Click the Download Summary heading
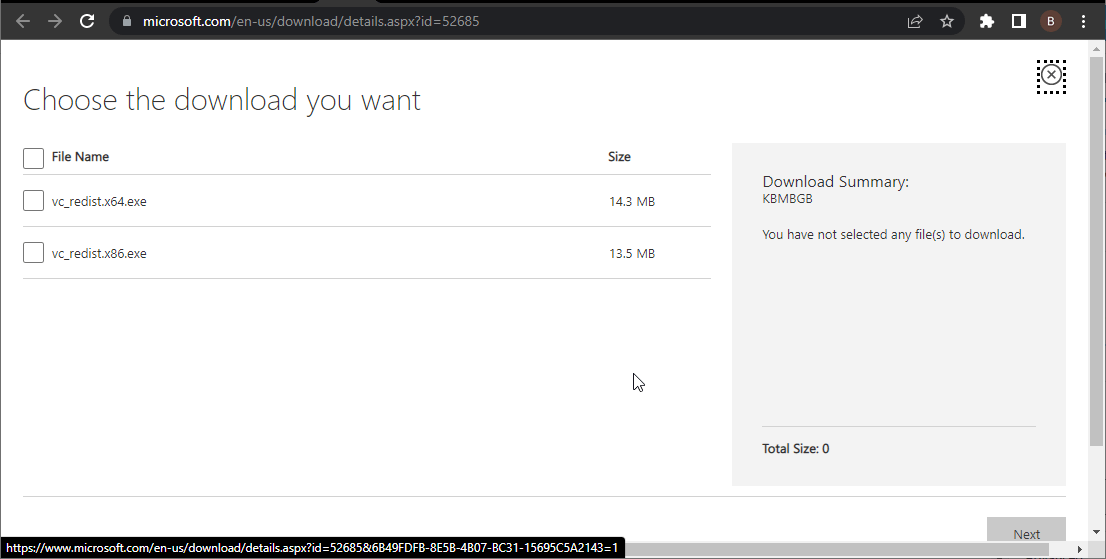 [835, 182]
